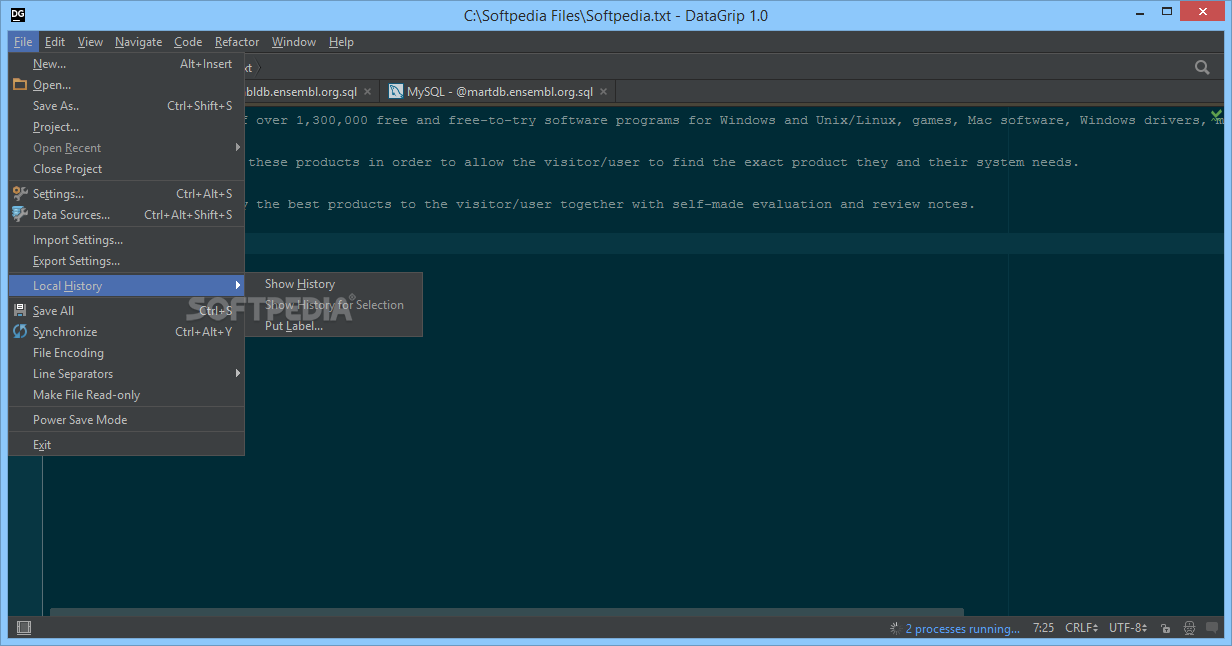Click Show History for Selection

(x=333, y=305)
